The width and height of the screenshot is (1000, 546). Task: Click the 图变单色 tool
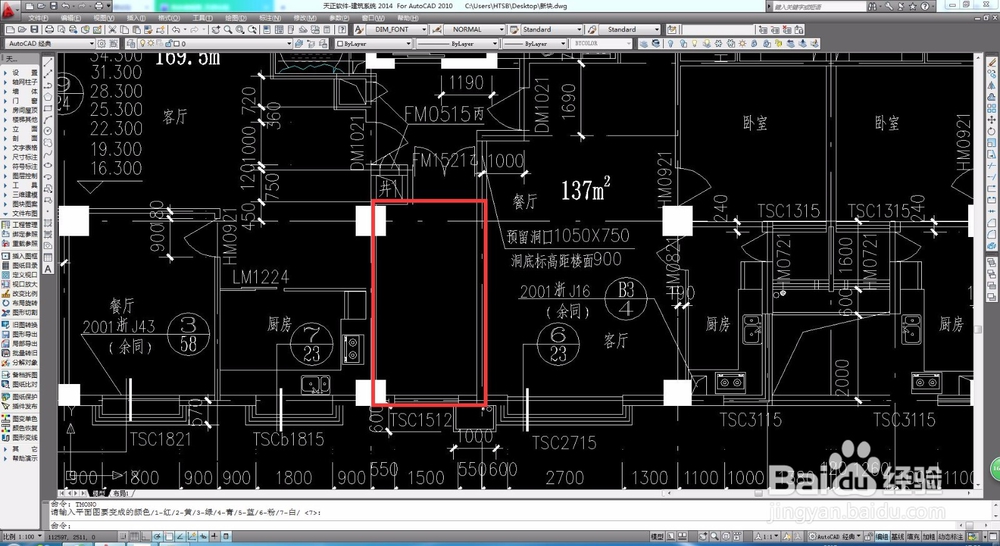(x=20, y=418)
